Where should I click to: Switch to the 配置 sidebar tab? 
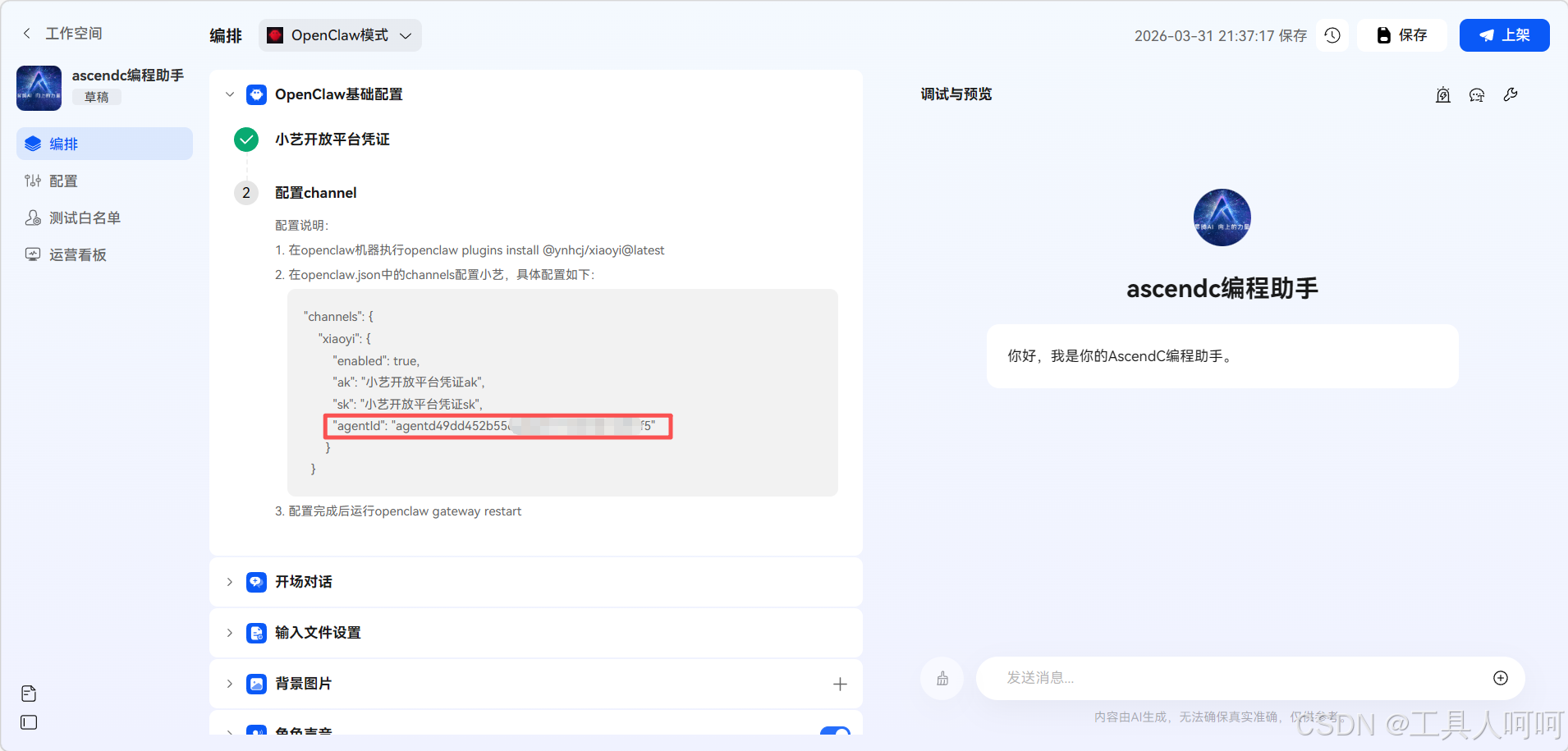(x=63, y=181)
